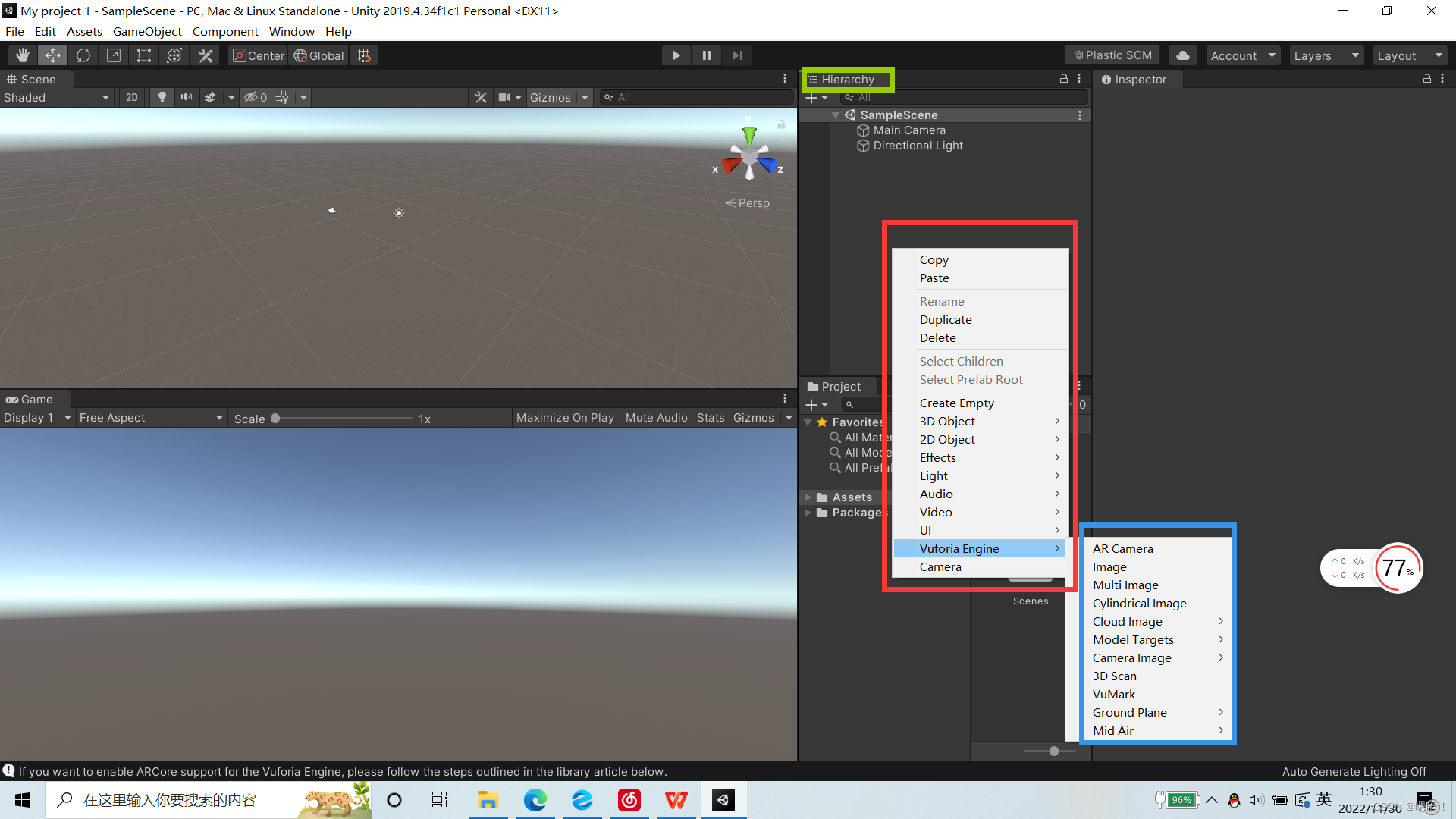Select the Rect Transform tool

[144, 55]
